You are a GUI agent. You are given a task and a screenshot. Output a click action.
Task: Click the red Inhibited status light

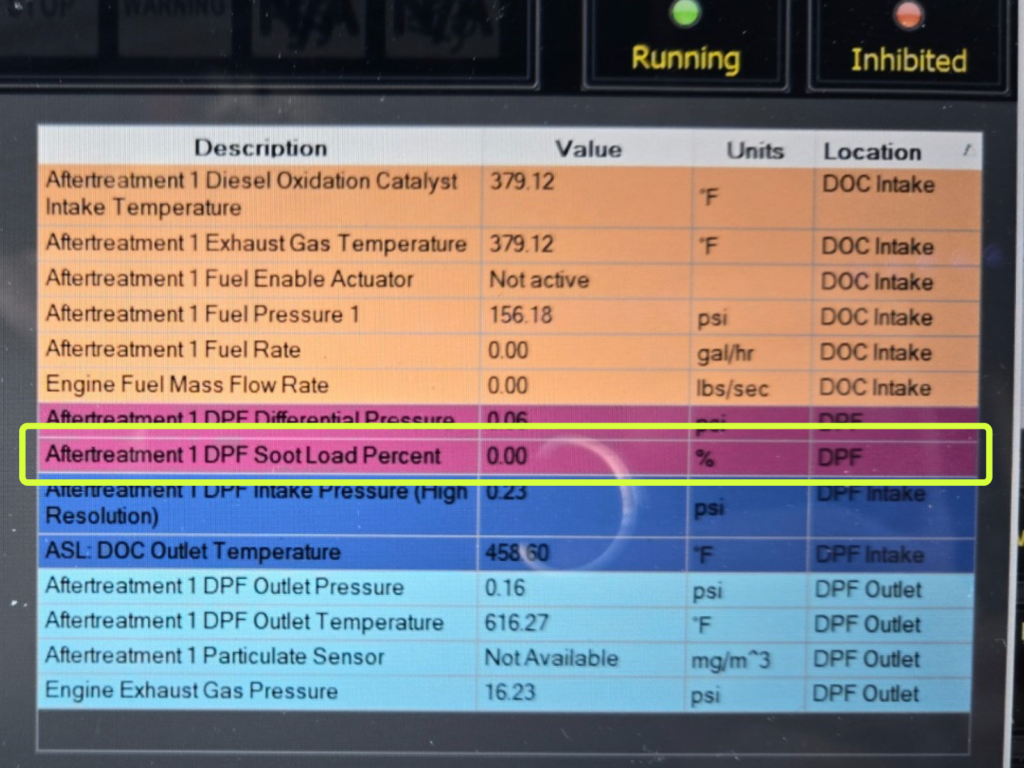point(908,15)
